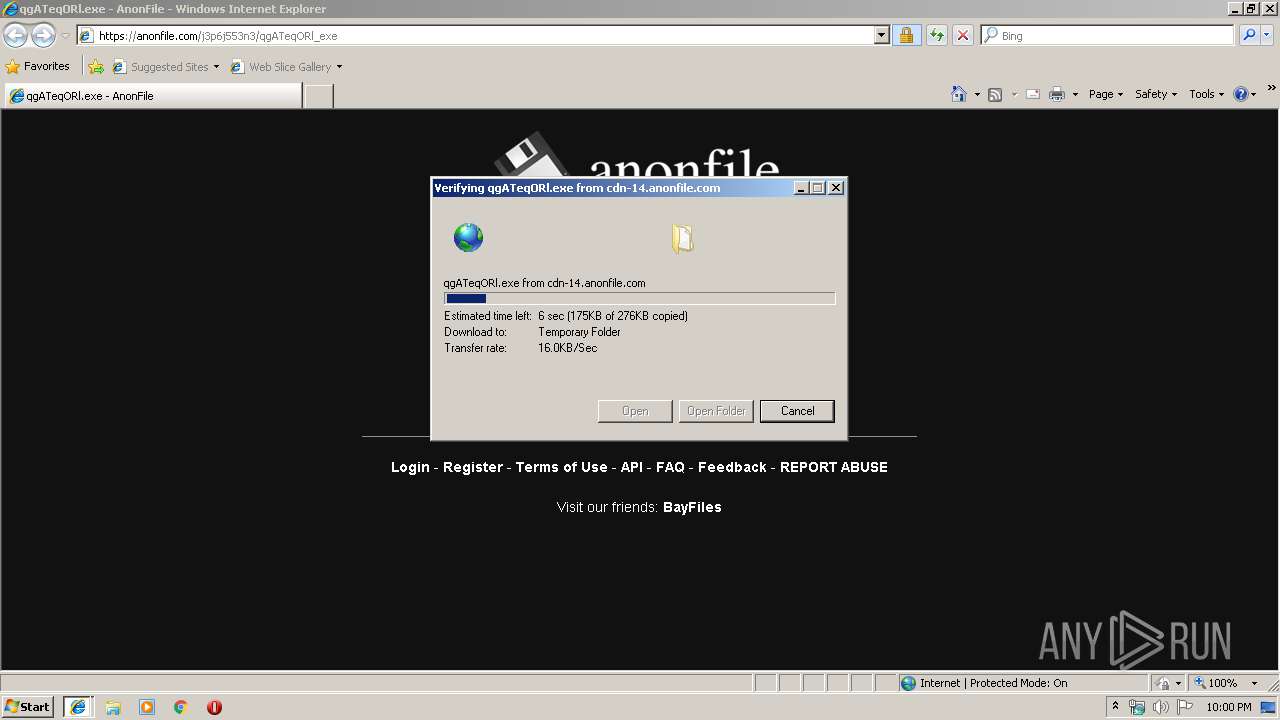Open Google Chrome taskbar icon
This screenshot has width=1280, height=720.
181,707
